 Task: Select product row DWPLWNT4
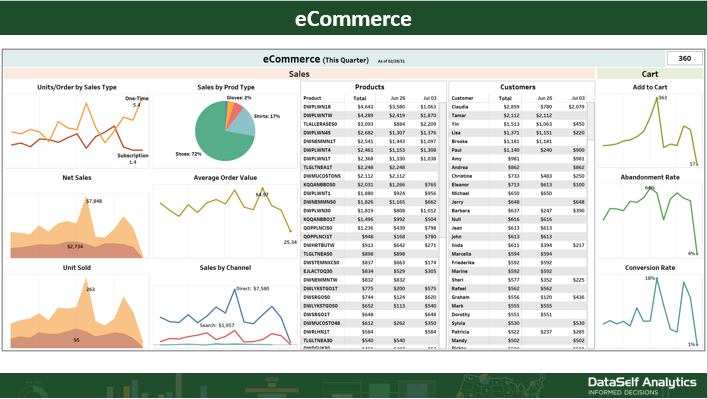[x=370, y=150]
